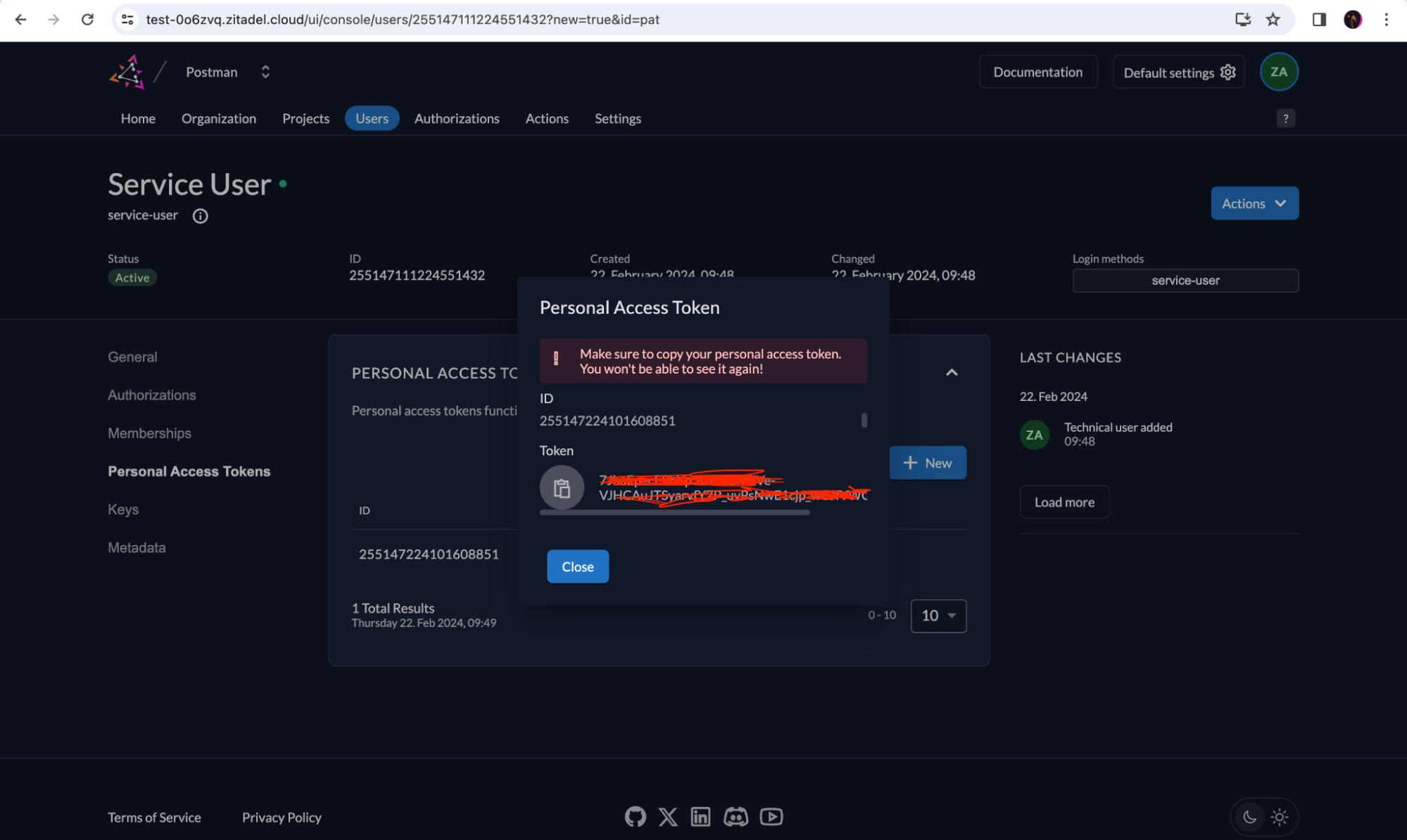Screen dimensions: 1407x840
Task: Click the Discord icon in footer
Action: 736,816
